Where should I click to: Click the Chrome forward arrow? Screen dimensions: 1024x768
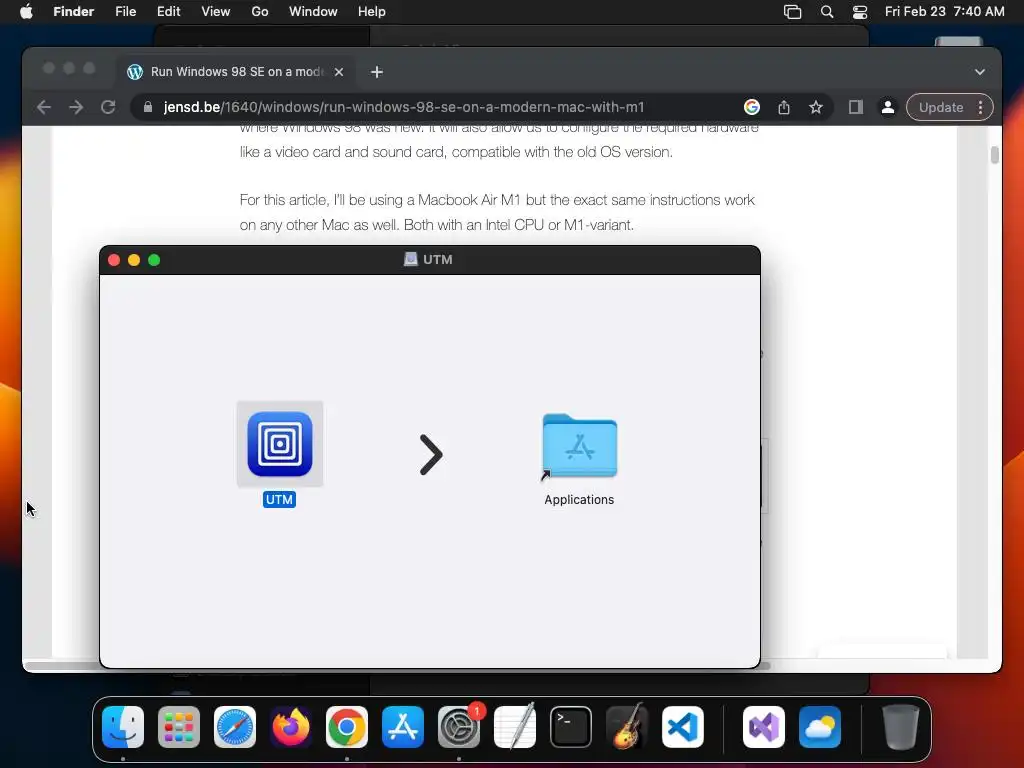[x=76, y=107]
